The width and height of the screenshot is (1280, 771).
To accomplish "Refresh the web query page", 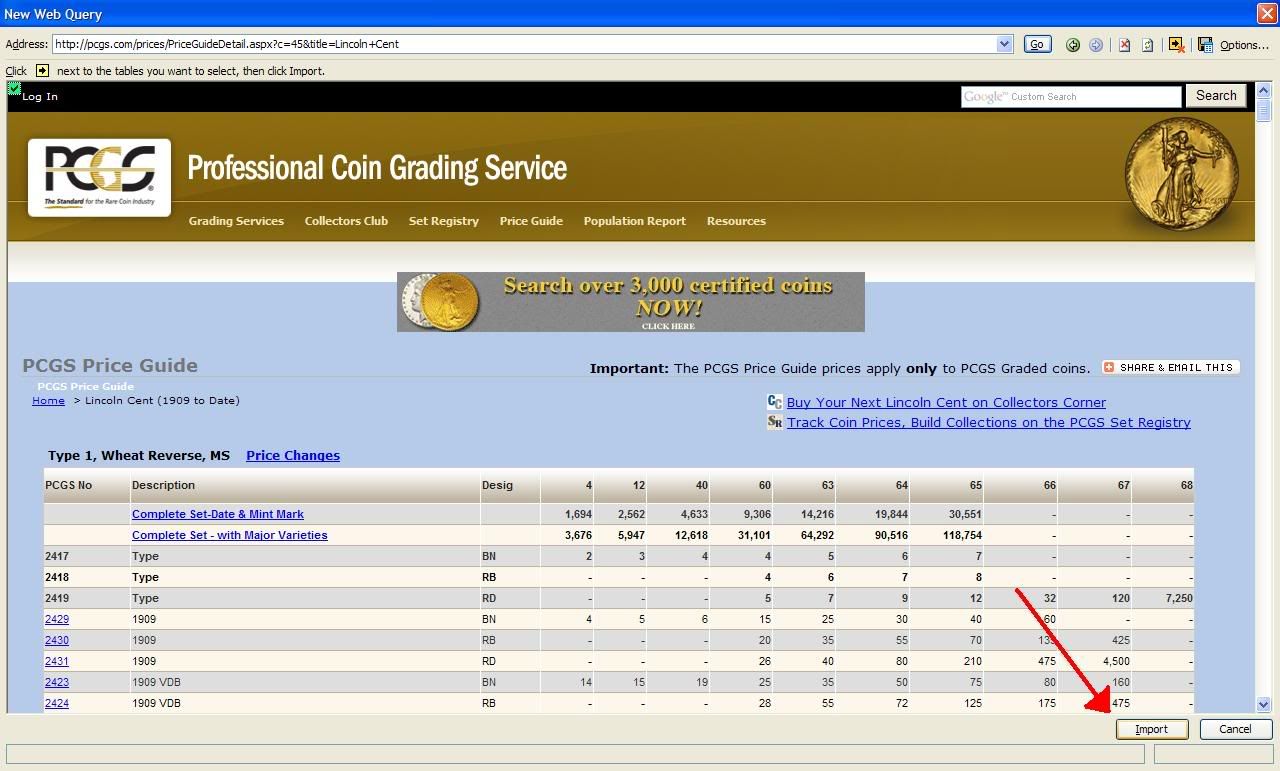I will [1148, 45].
